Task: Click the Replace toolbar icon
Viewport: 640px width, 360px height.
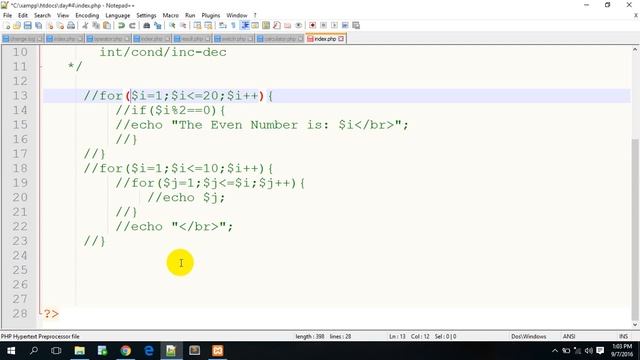Action: 158,25
